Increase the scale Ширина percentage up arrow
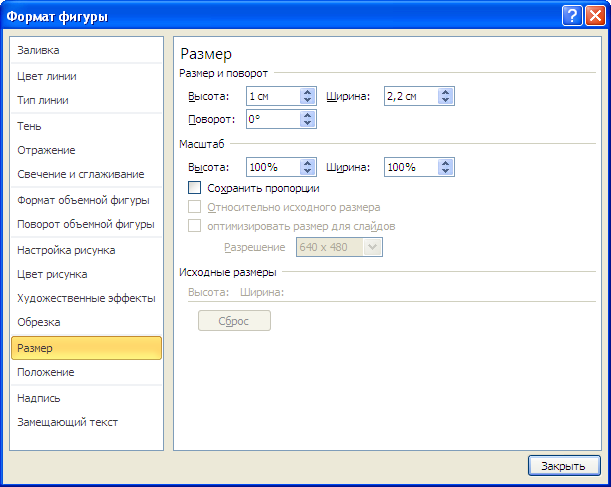This screenshot has height=487, width=611. [446, 163]
